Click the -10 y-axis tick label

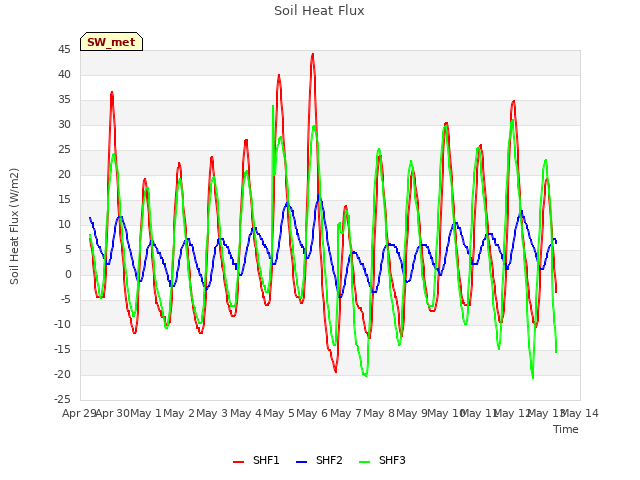click(x=62, y=324)
